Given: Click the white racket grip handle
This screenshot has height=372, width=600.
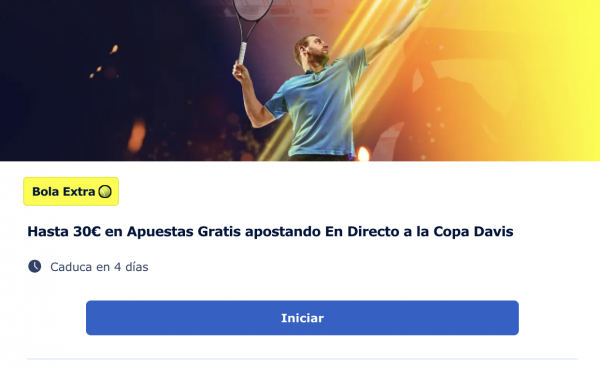Looking at the screenshot, I should point(243,53).
